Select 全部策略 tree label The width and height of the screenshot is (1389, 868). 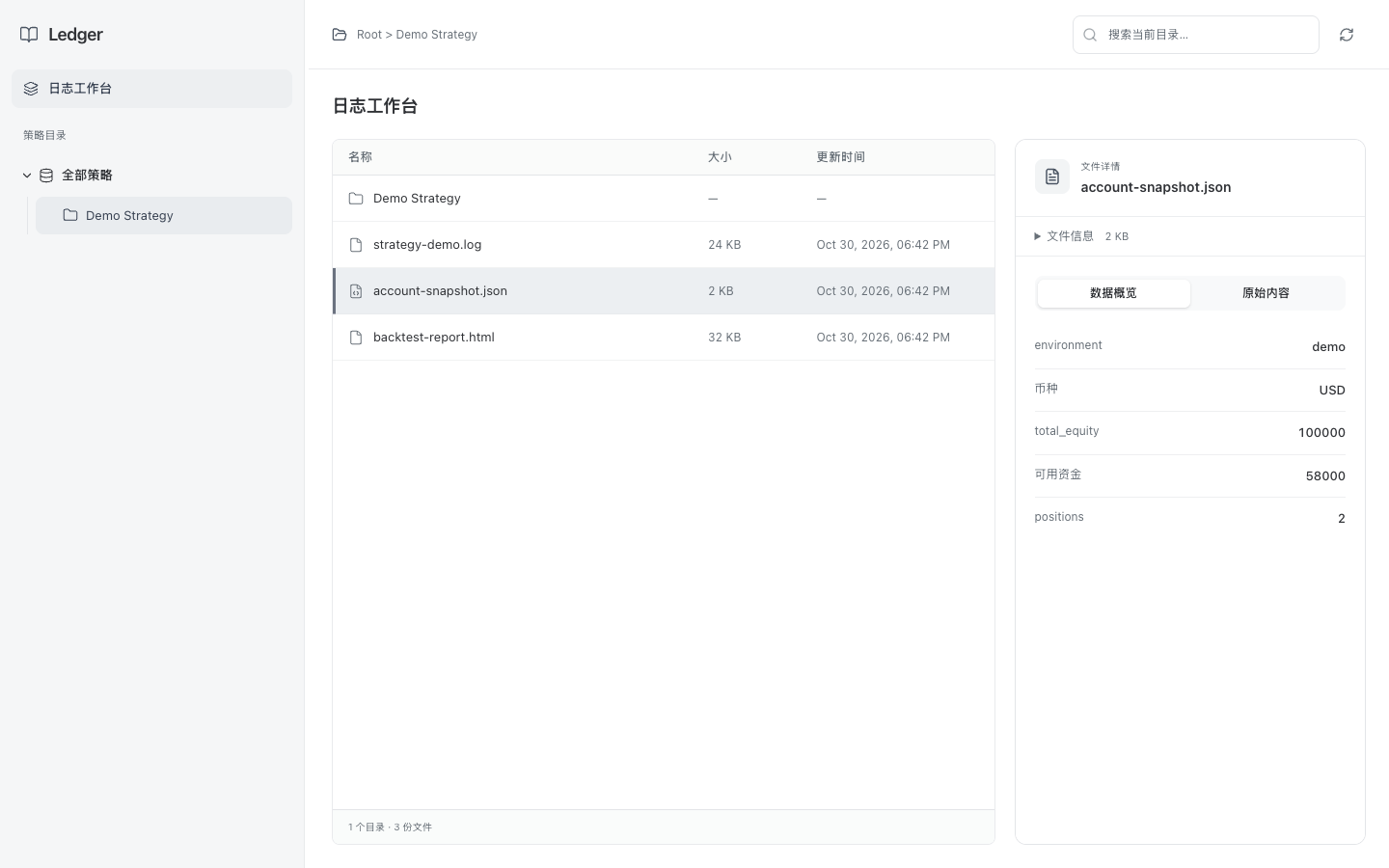tap(87, 176)
